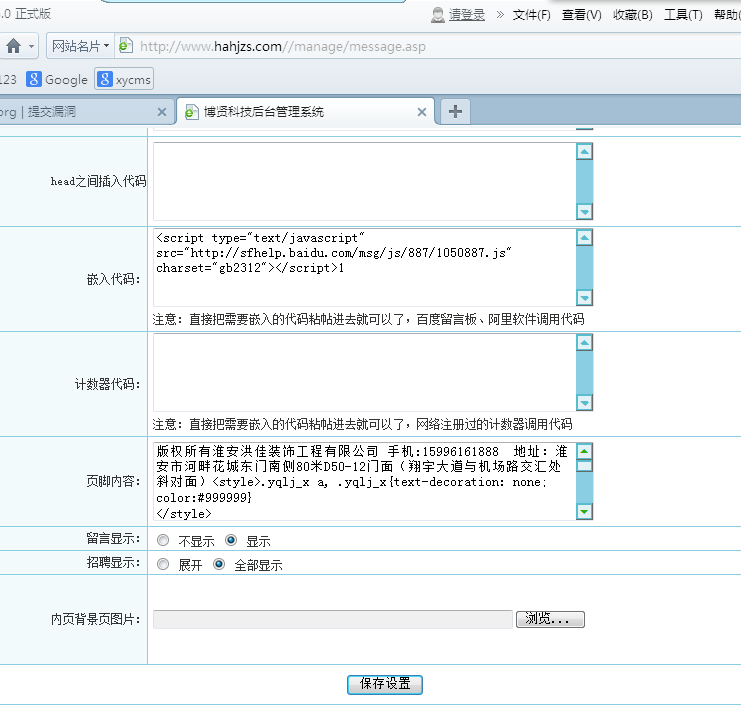Click the page icon in address bar
Image resolution: width=741 pixels, height=724 pixels.
click(x=125, y=45)
